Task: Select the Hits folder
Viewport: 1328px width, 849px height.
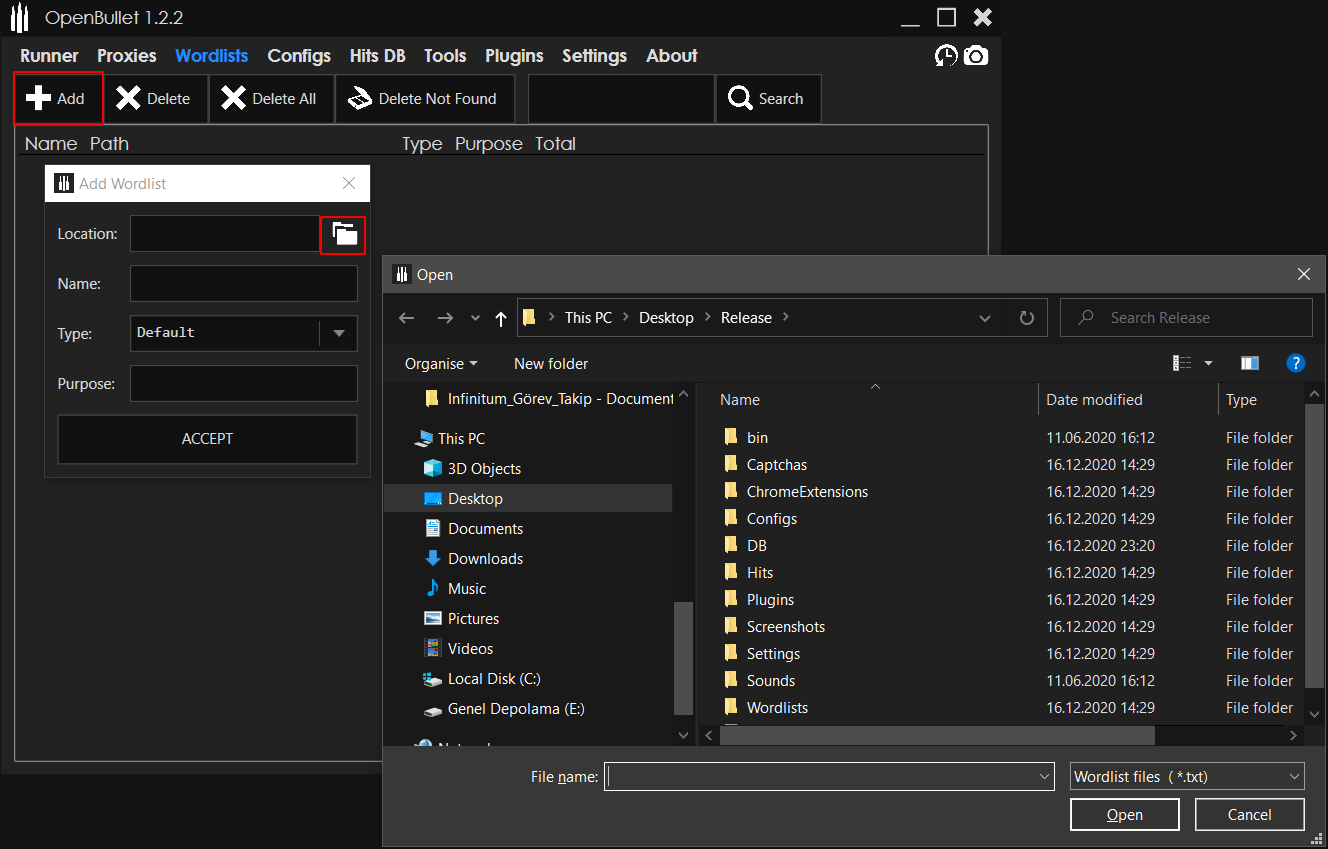Action: click(760, 573)
